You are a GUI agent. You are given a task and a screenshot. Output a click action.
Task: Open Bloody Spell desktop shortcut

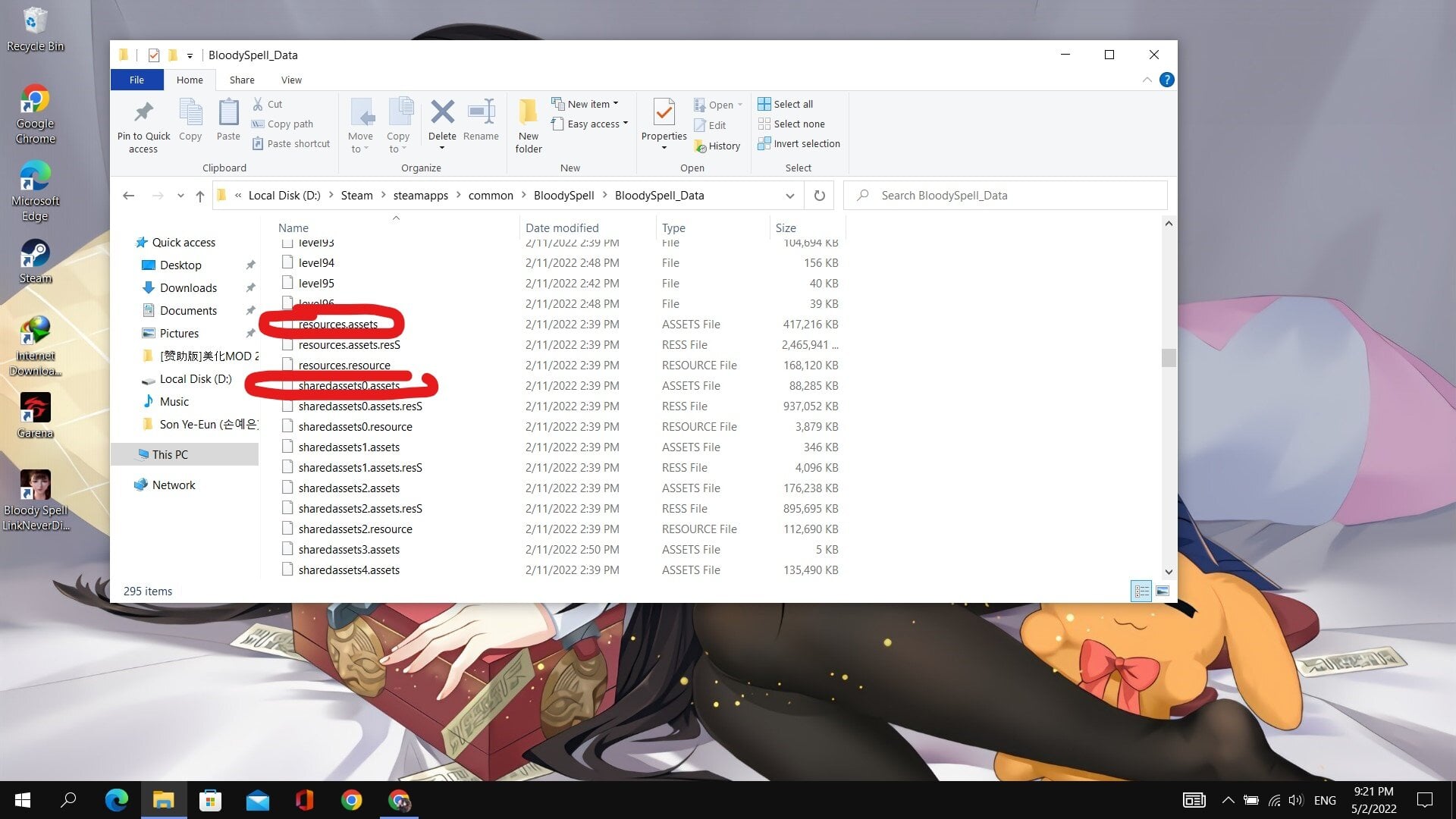[x=35, y=500]
